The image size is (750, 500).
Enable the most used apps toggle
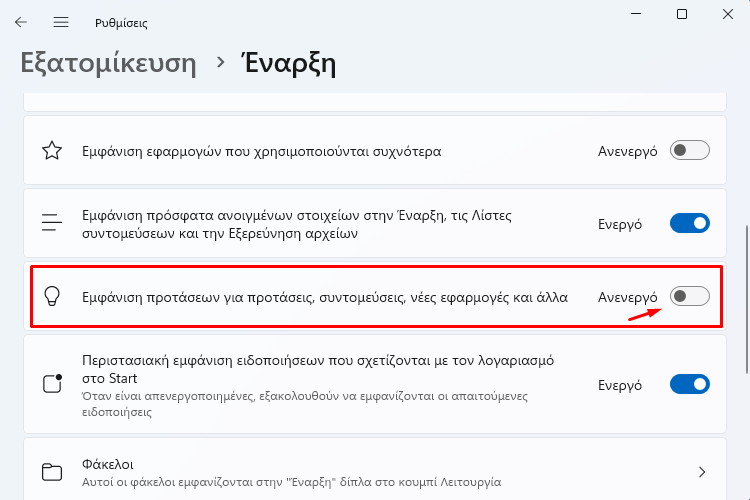[689, 150]
